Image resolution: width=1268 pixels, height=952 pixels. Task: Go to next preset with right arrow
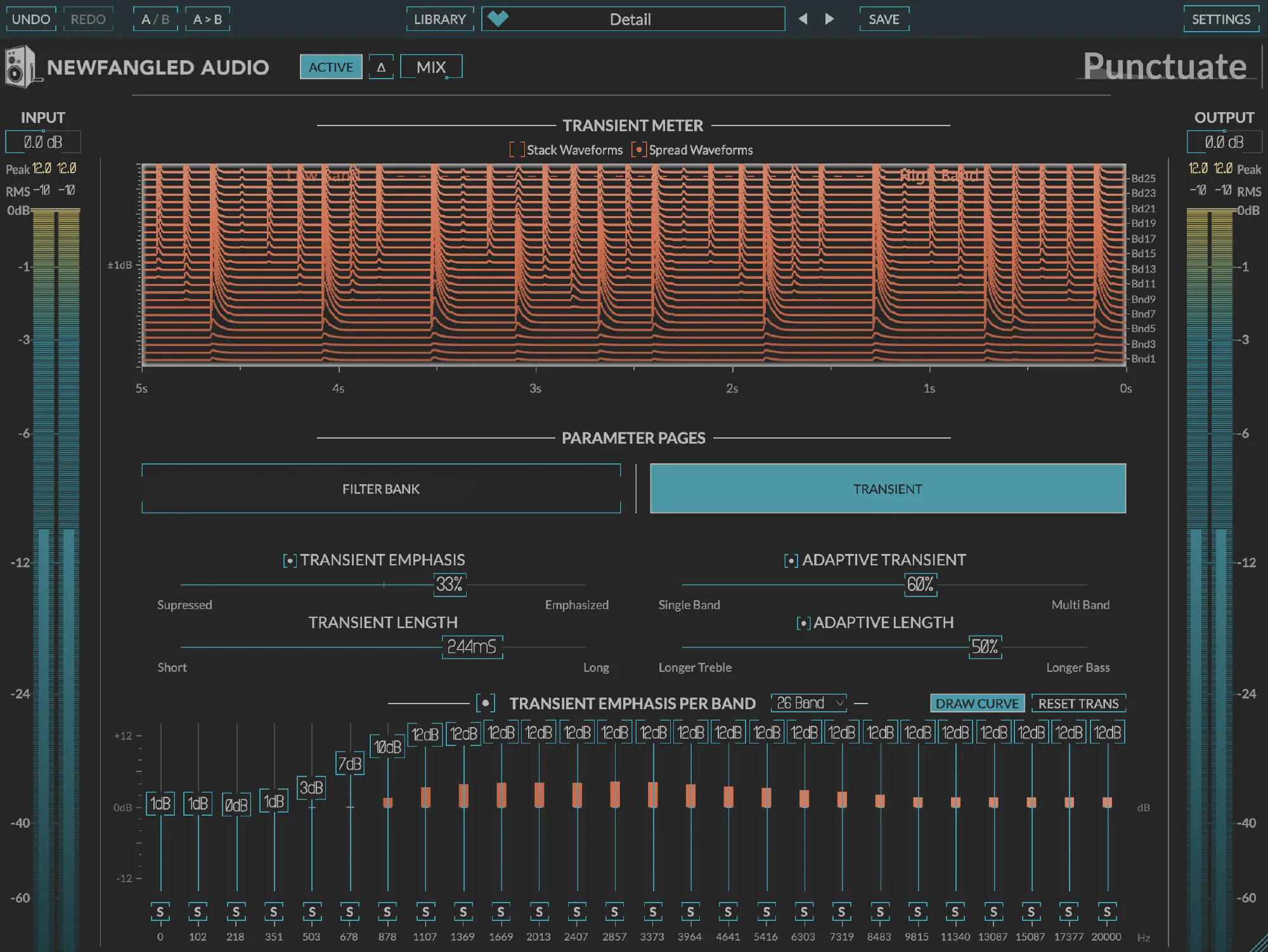(829, 19)
